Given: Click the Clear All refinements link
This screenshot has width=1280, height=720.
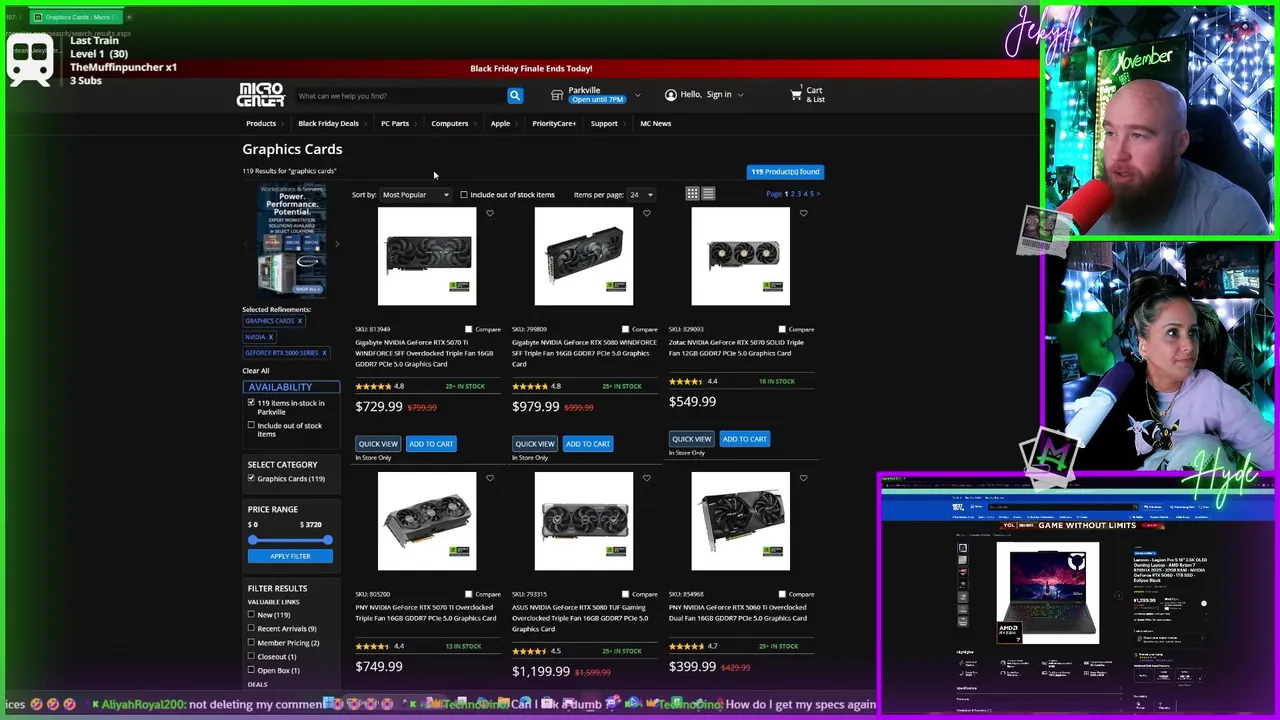Looking at the screenshot, I should pos(256,370).
